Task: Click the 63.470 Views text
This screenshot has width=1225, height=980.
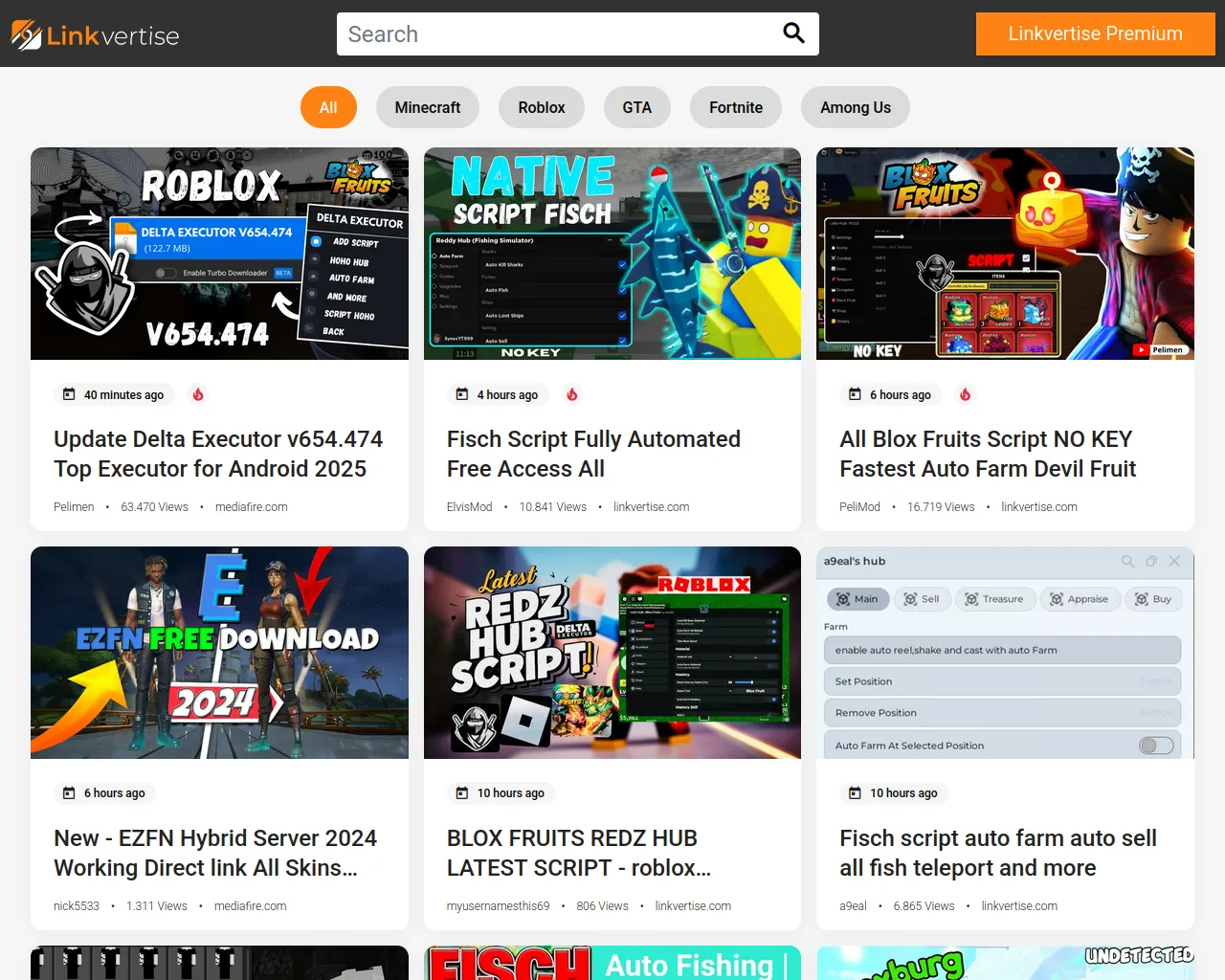Action: point(154,507)
